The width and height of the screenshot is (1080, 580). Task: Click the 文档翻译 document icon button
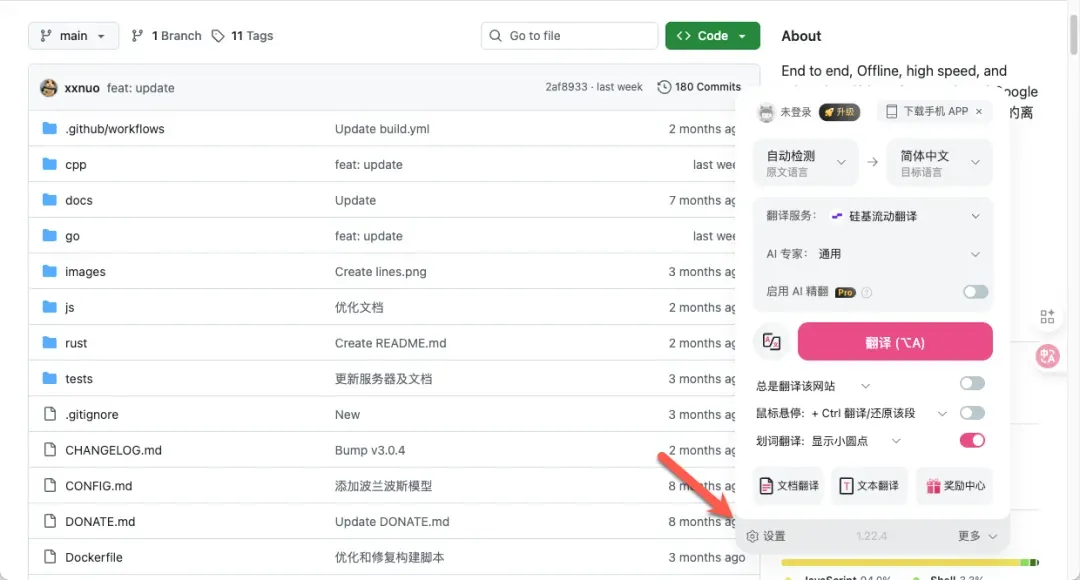[x=788, y=486]
